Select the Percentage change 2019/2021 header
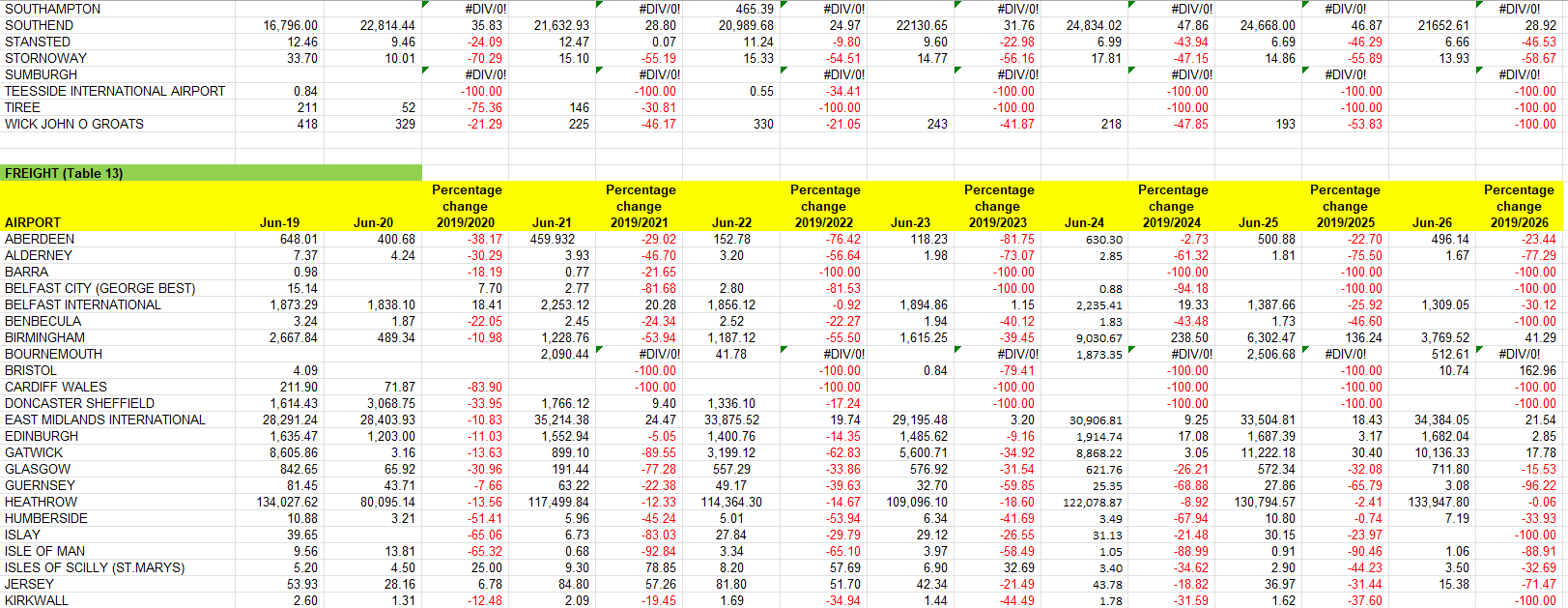The image size is (1568, 608). (x=640, y=206)
